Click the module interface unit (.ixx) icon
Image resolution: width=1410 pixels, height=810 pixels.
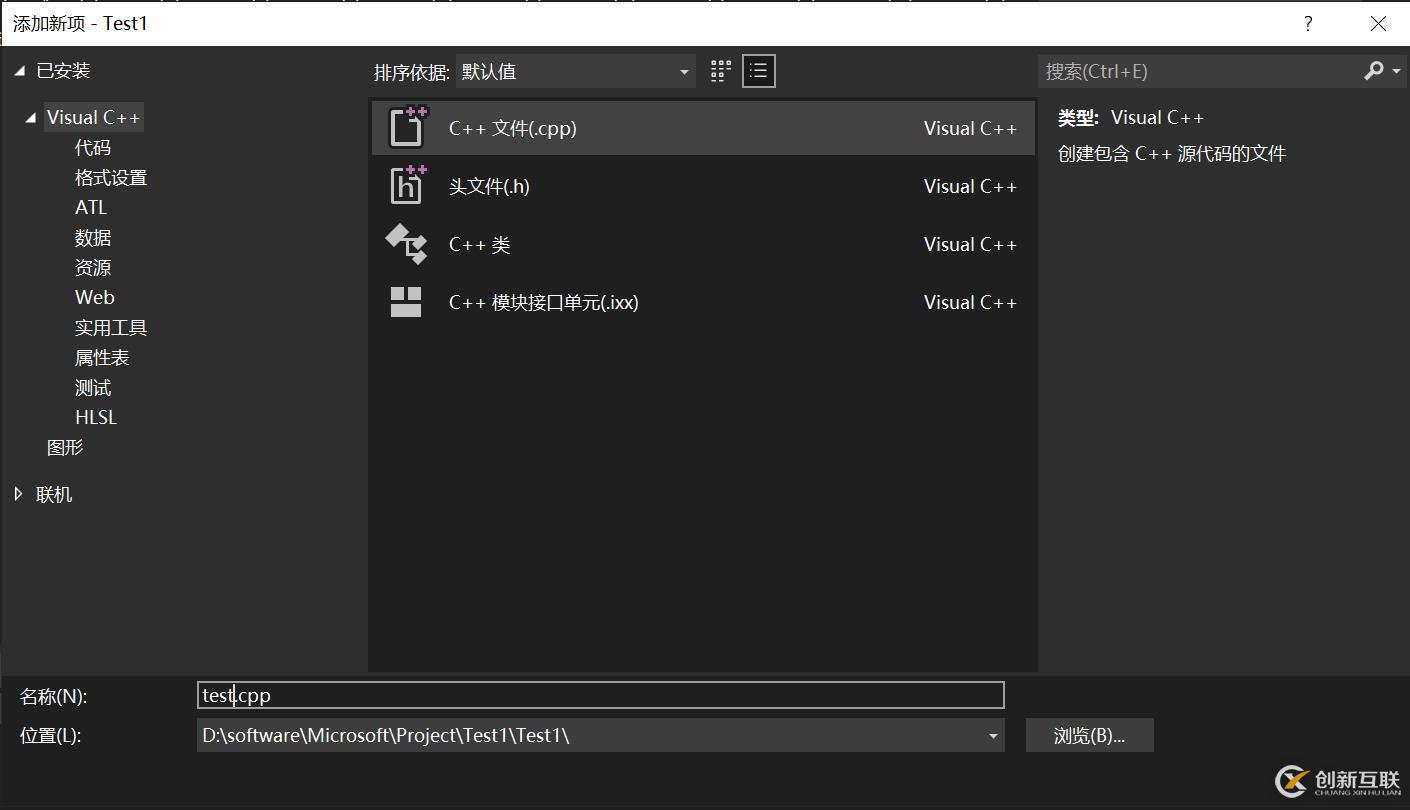click(x=406, y=302)
